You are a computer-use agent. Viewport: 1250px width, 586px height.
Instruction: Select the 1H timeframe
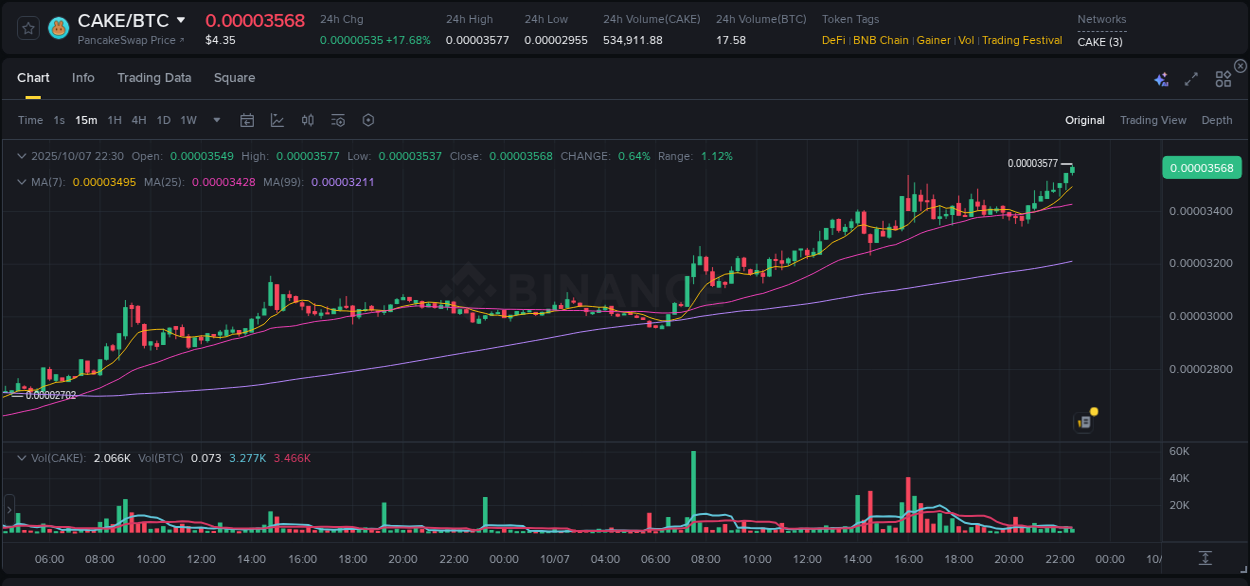pyautogui.click(x=115, y=119)
